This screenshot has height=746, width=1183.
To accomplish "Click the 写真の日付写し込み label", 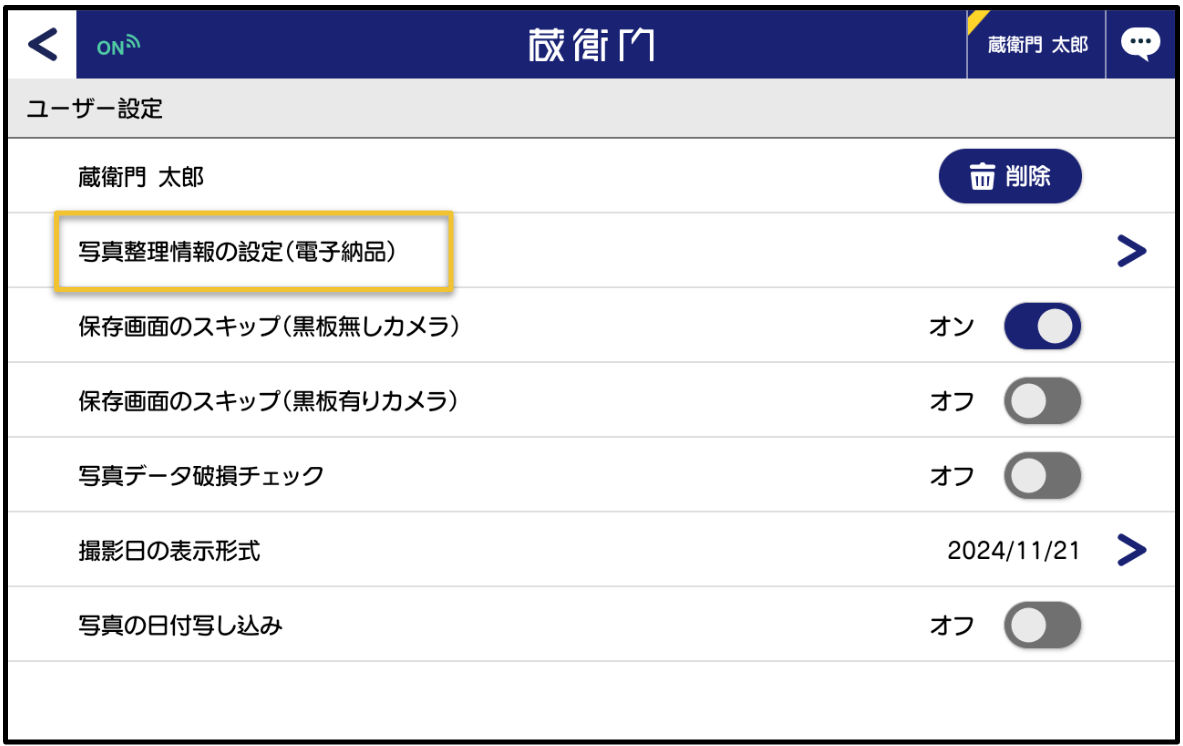I will click(180, 626).
